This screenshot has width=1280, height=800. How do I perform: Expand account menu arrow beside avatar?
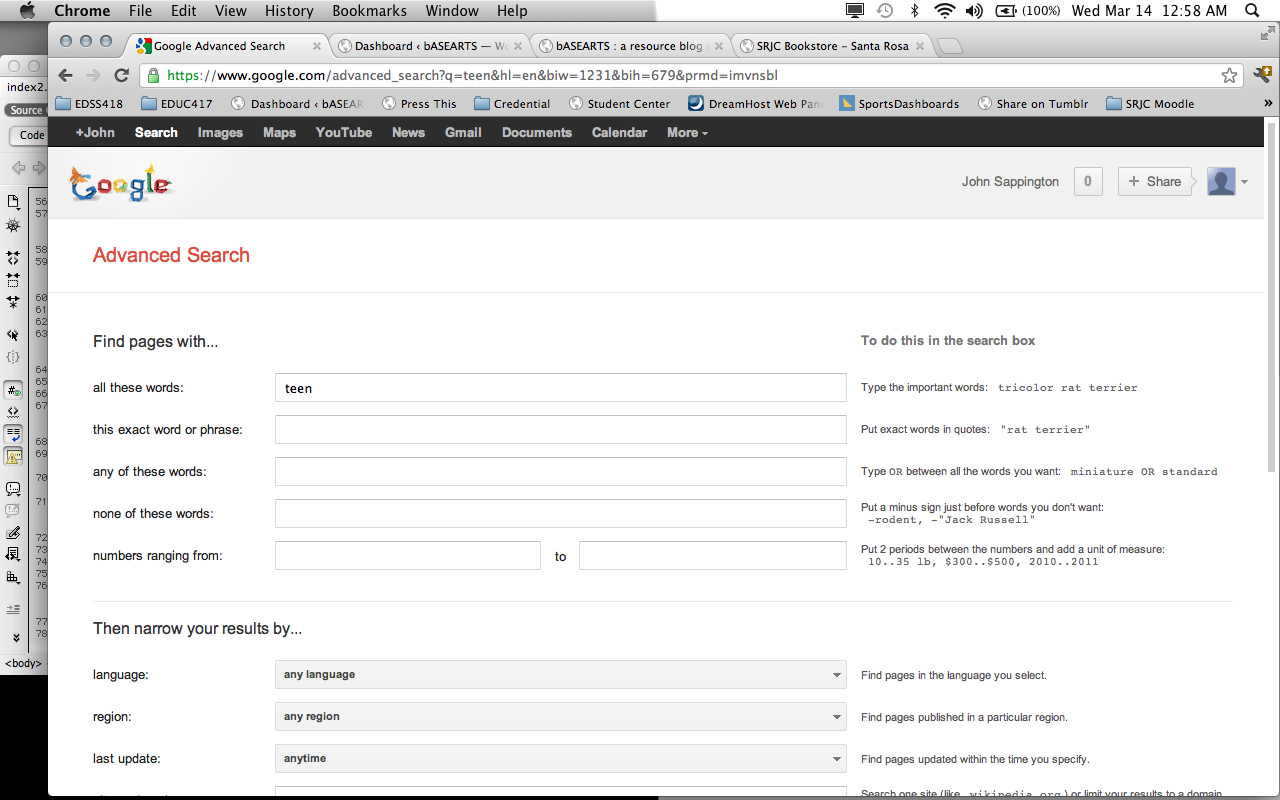point(1245,182)
